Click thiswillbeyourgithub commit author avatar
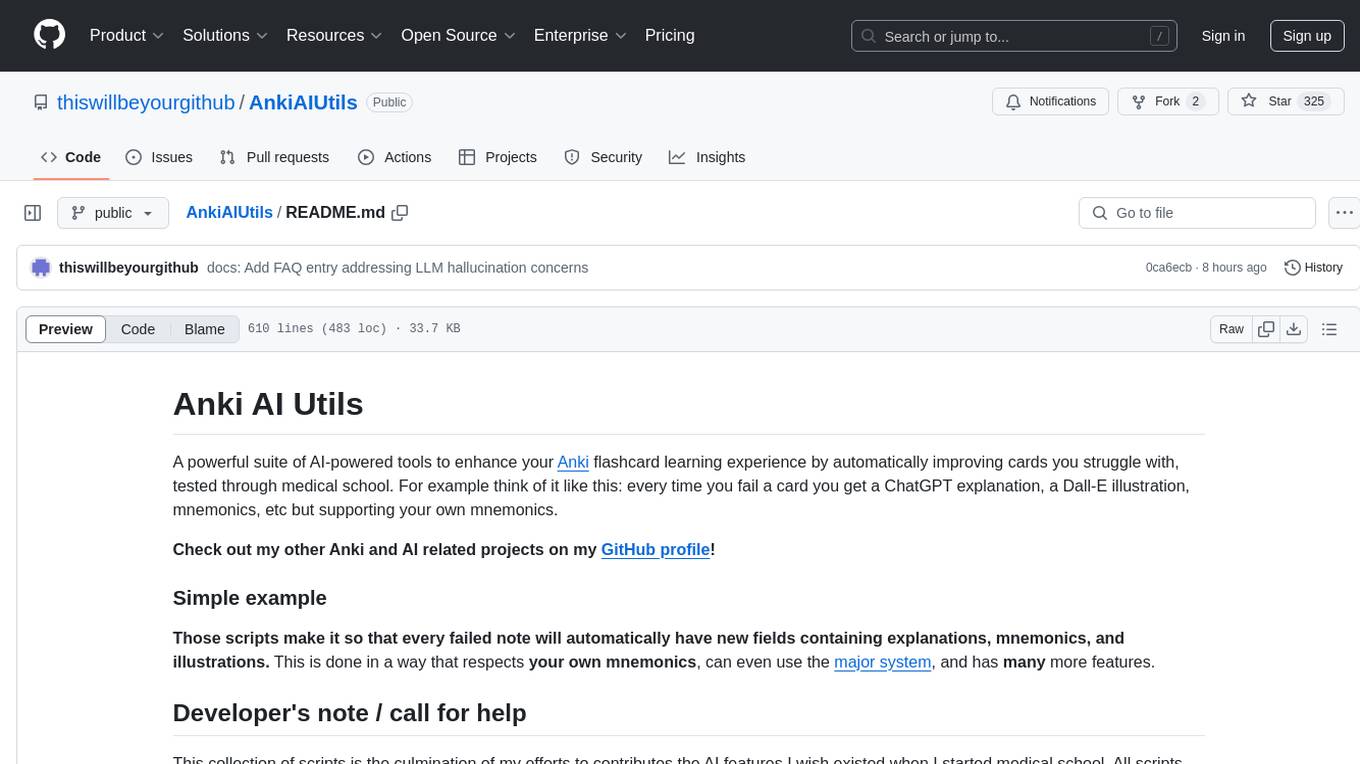 coord(41,267)
